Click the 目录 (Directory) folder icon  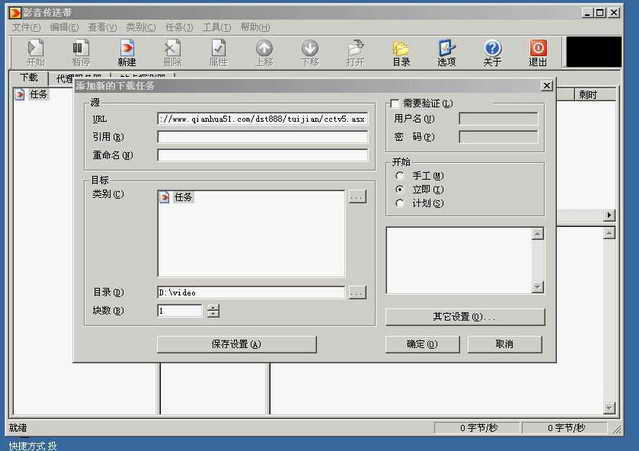click(x=401, y=52)
